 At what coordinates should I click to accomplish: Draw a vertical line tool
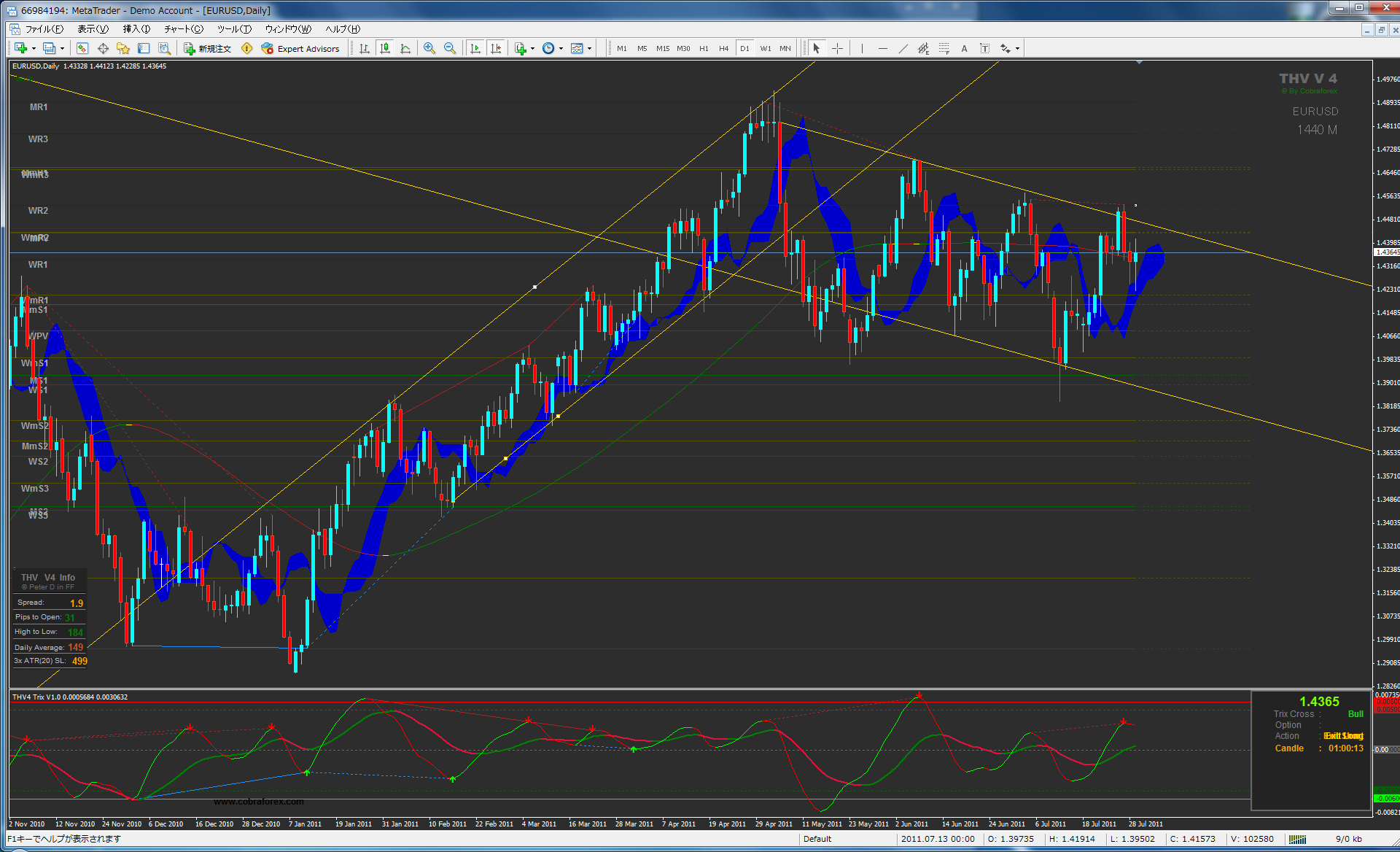[x=862, y=48]
